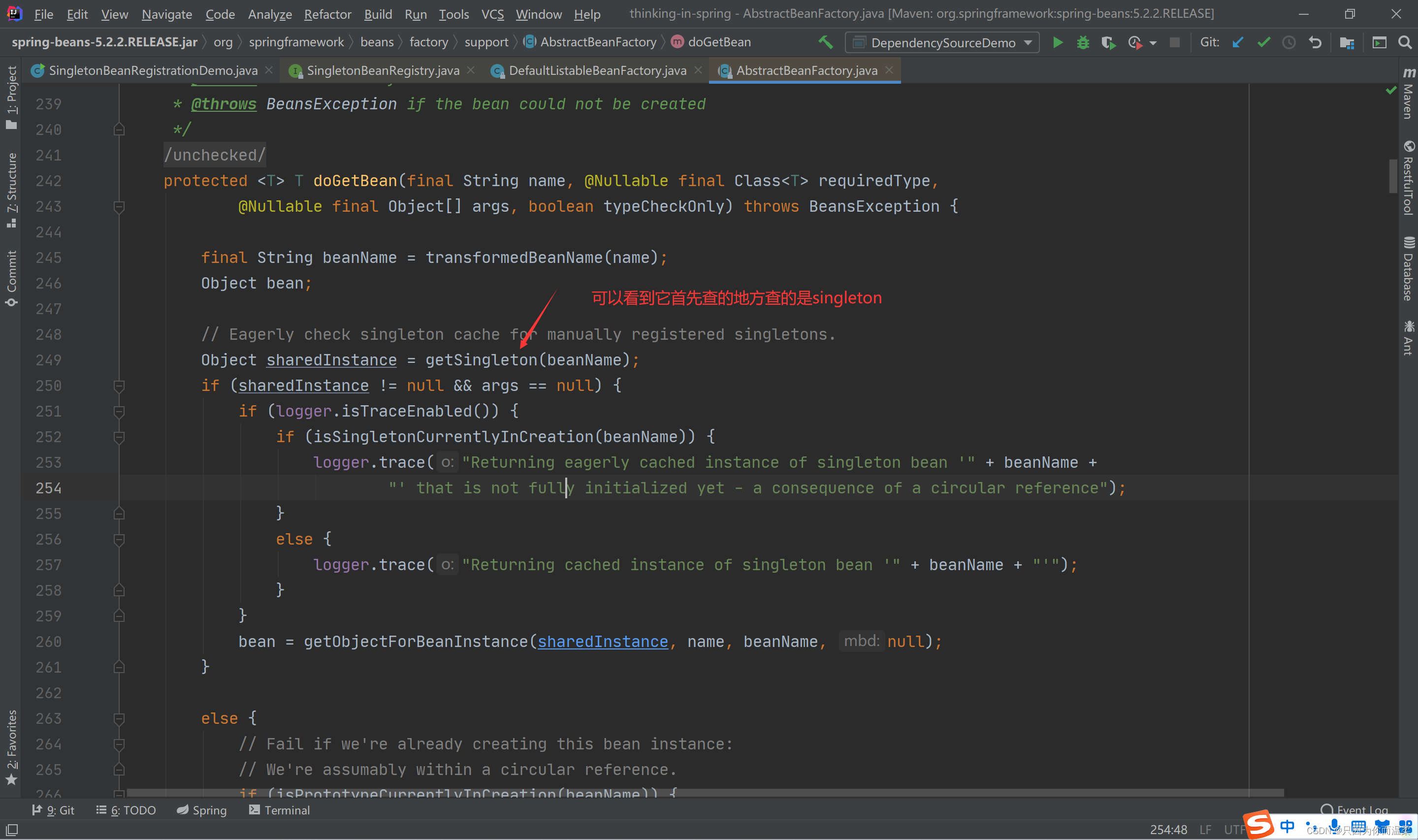1418x840 pixels.
Task: Switch to SingletonBeanRegistry.java tab
Action: coord(383,70)
